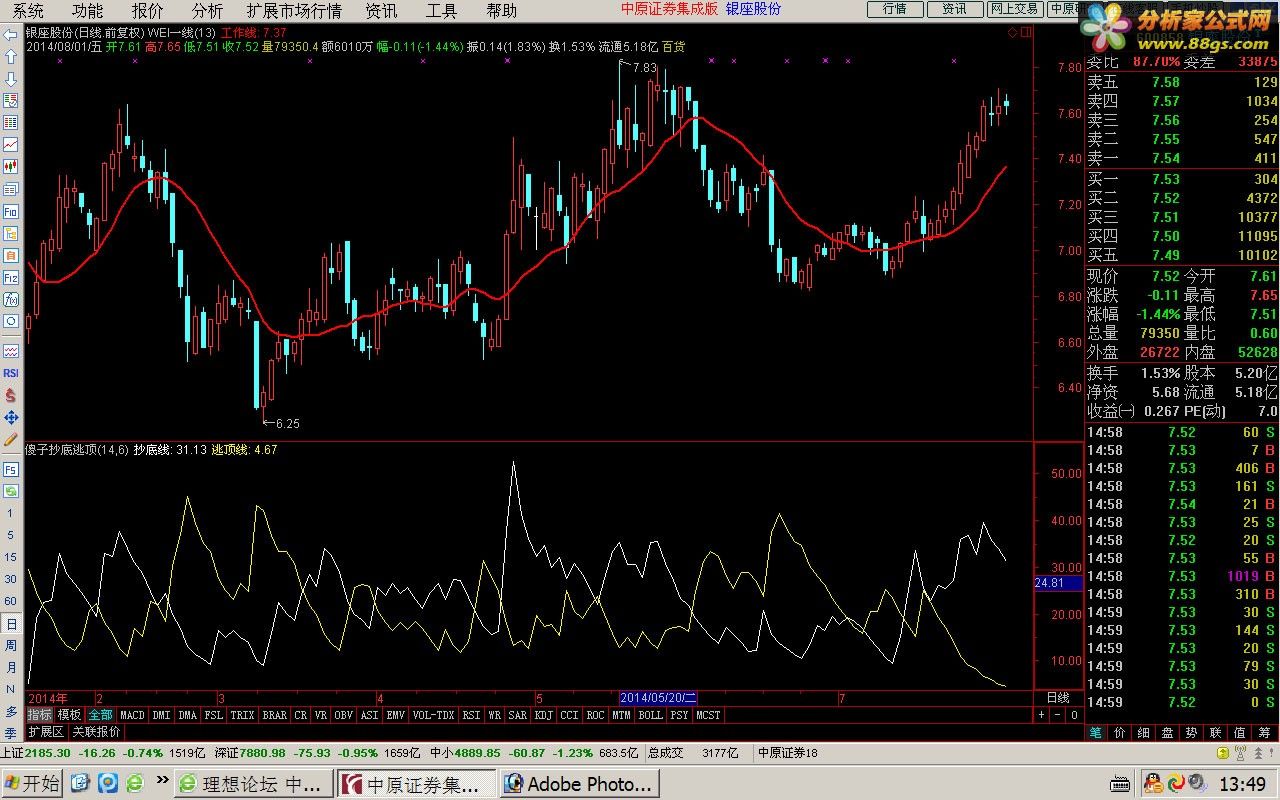Select MACD indicator tab
Viewport: 1280px width, 800px height.
point(132,715)
